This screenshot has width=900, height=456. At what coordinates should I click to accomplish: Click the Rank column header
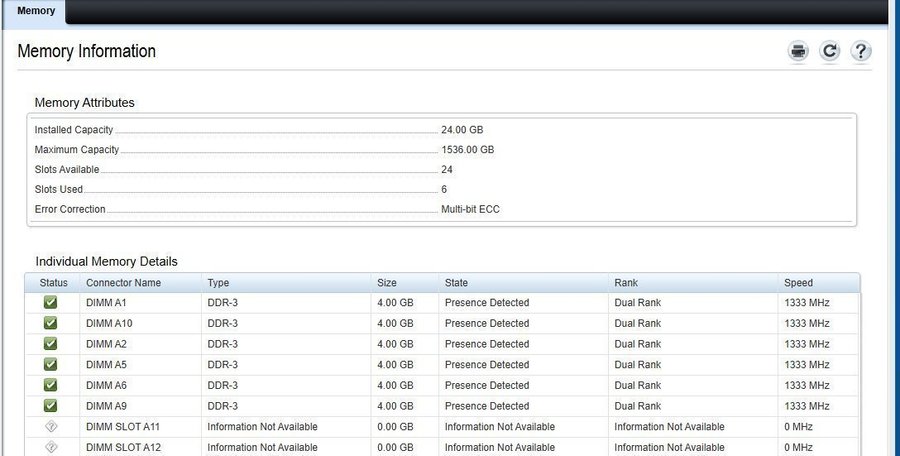coord(626,283)
